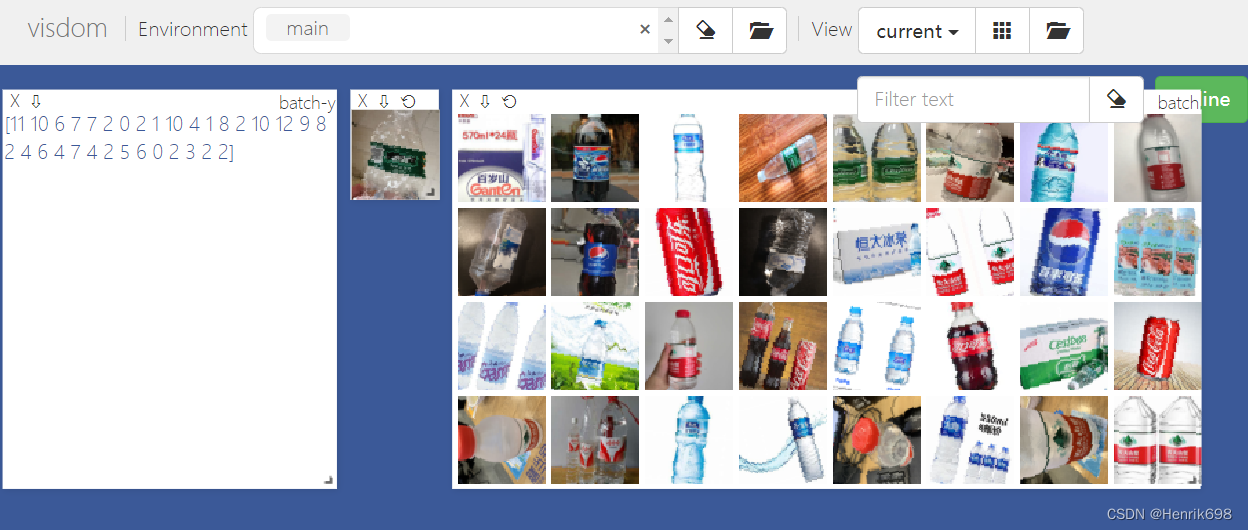
Task: Click the resize handle of the batch-y pane
Action: click(328, 481)
